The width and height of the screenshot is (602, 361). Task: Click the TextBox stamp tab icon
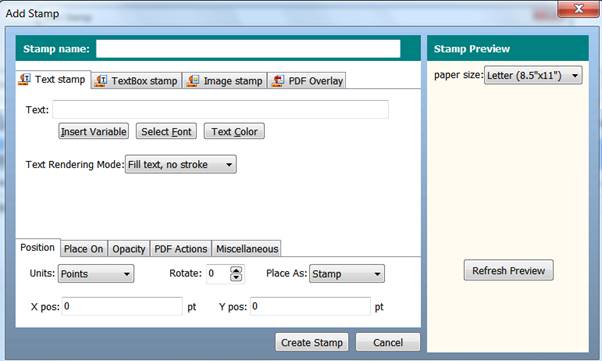tap(101, 81)
